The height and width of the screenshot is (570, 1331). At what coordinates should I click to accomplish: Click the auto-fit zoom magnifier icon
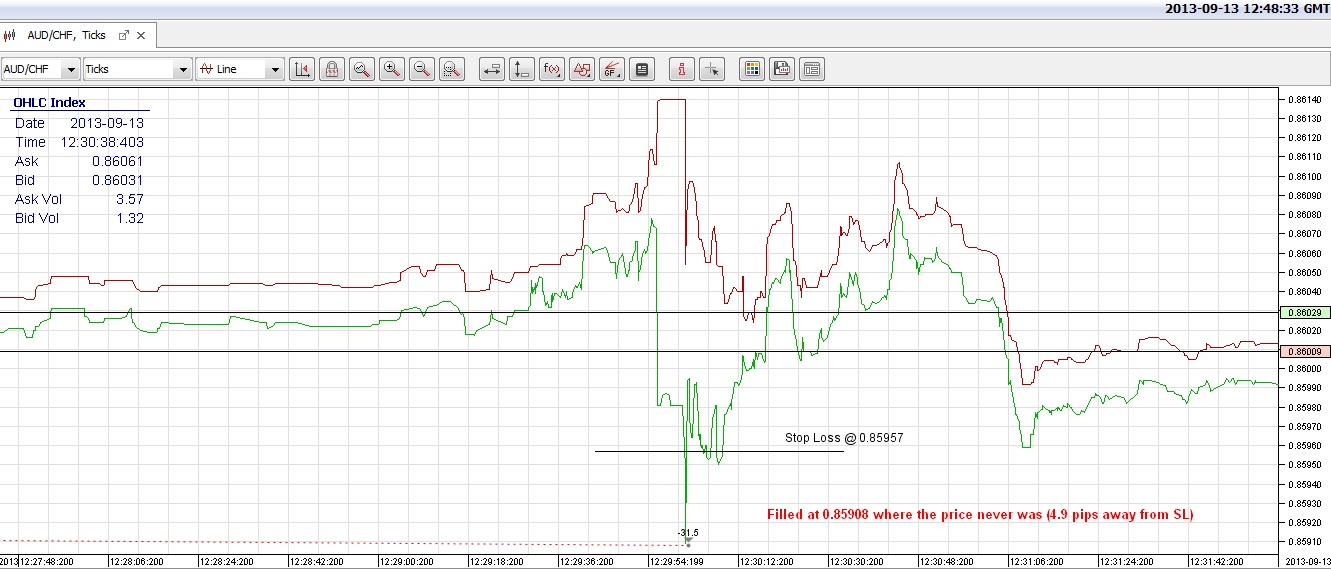[452, 69]
